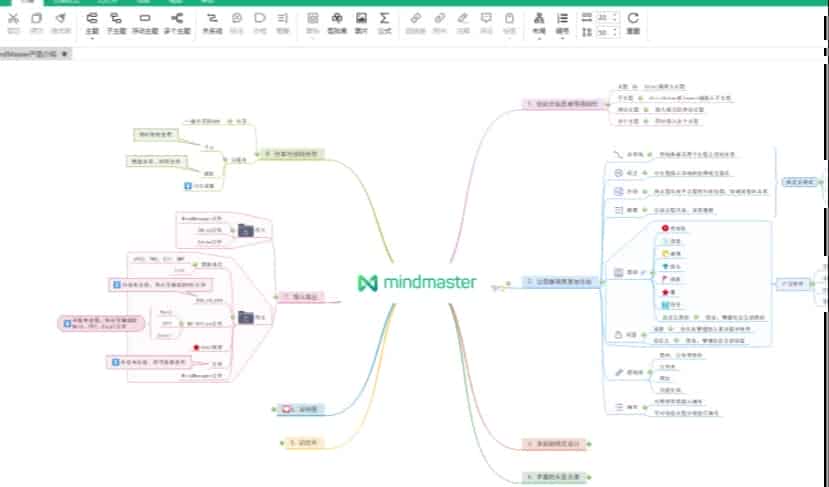Close the MindMaster document tab
Viewport: 829px width, 487px height.
tap(65, 54)
